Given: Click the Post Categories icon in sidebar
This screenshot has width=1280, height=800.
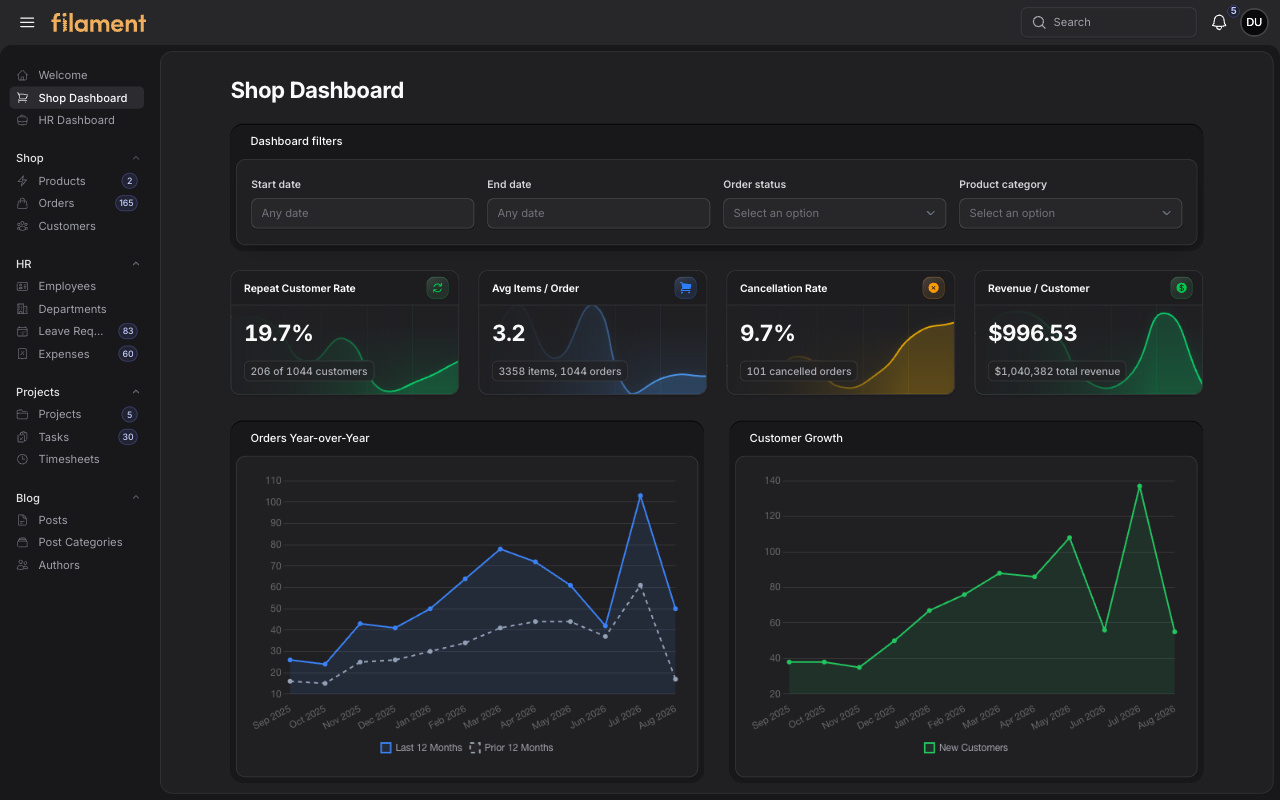Looking at the screenshot, I should click(x=23, y=542).
